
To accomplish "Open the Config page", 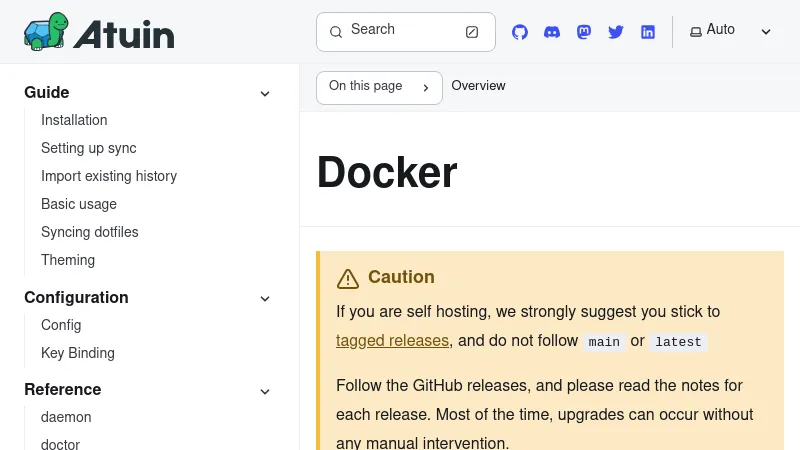I will tap(61, 325).
